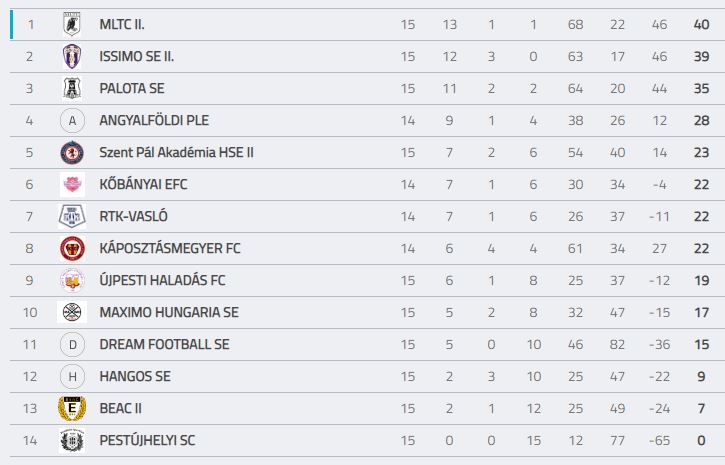725x465 pixels.
Task: Open the HANGOS SE letter H badge
Action: [x=72, y=376]
